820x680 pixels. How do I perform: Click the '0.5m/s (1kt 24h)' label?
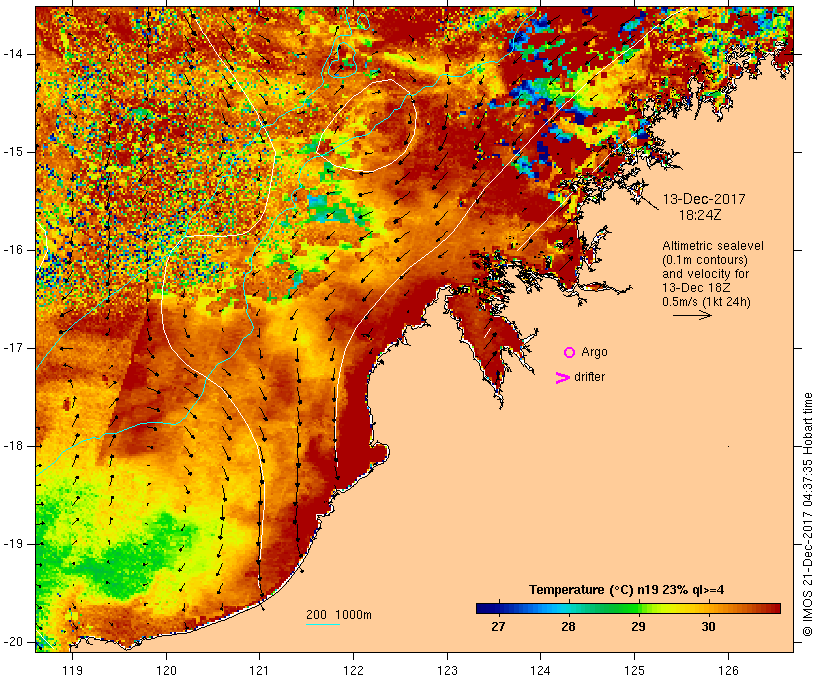[706, 302]
